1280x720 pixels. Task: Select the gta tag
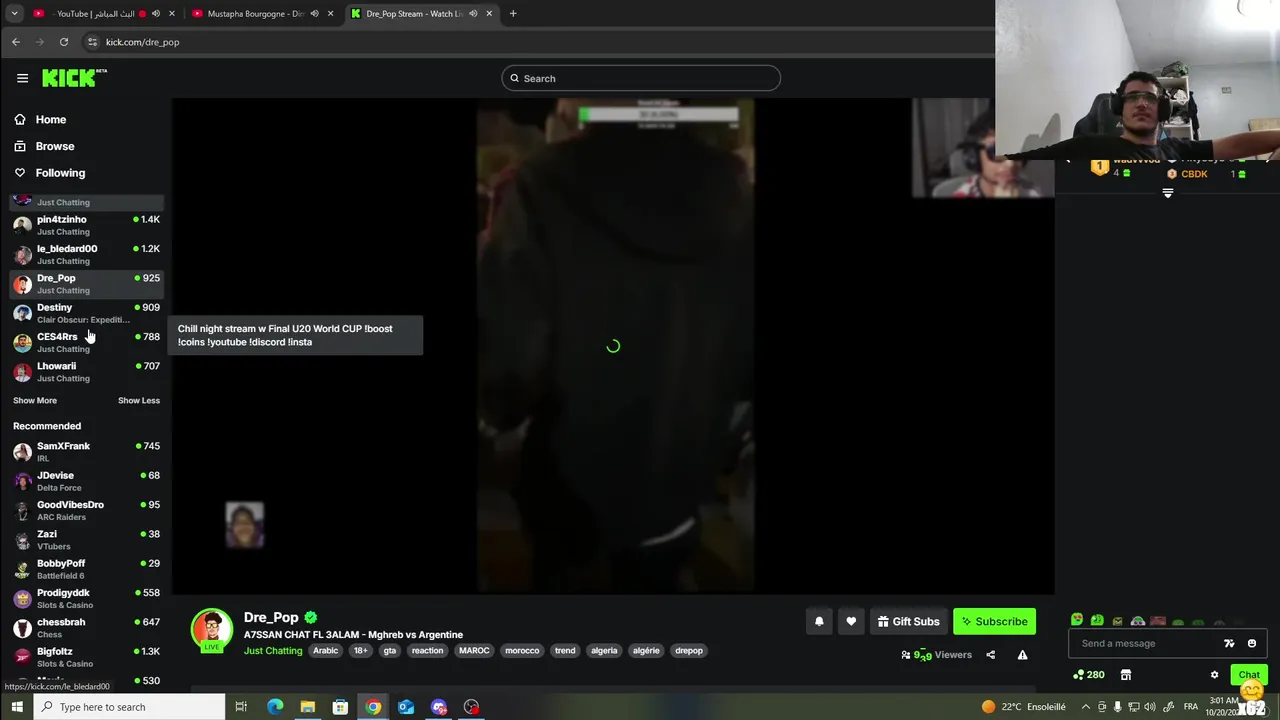tap(390, 651)
